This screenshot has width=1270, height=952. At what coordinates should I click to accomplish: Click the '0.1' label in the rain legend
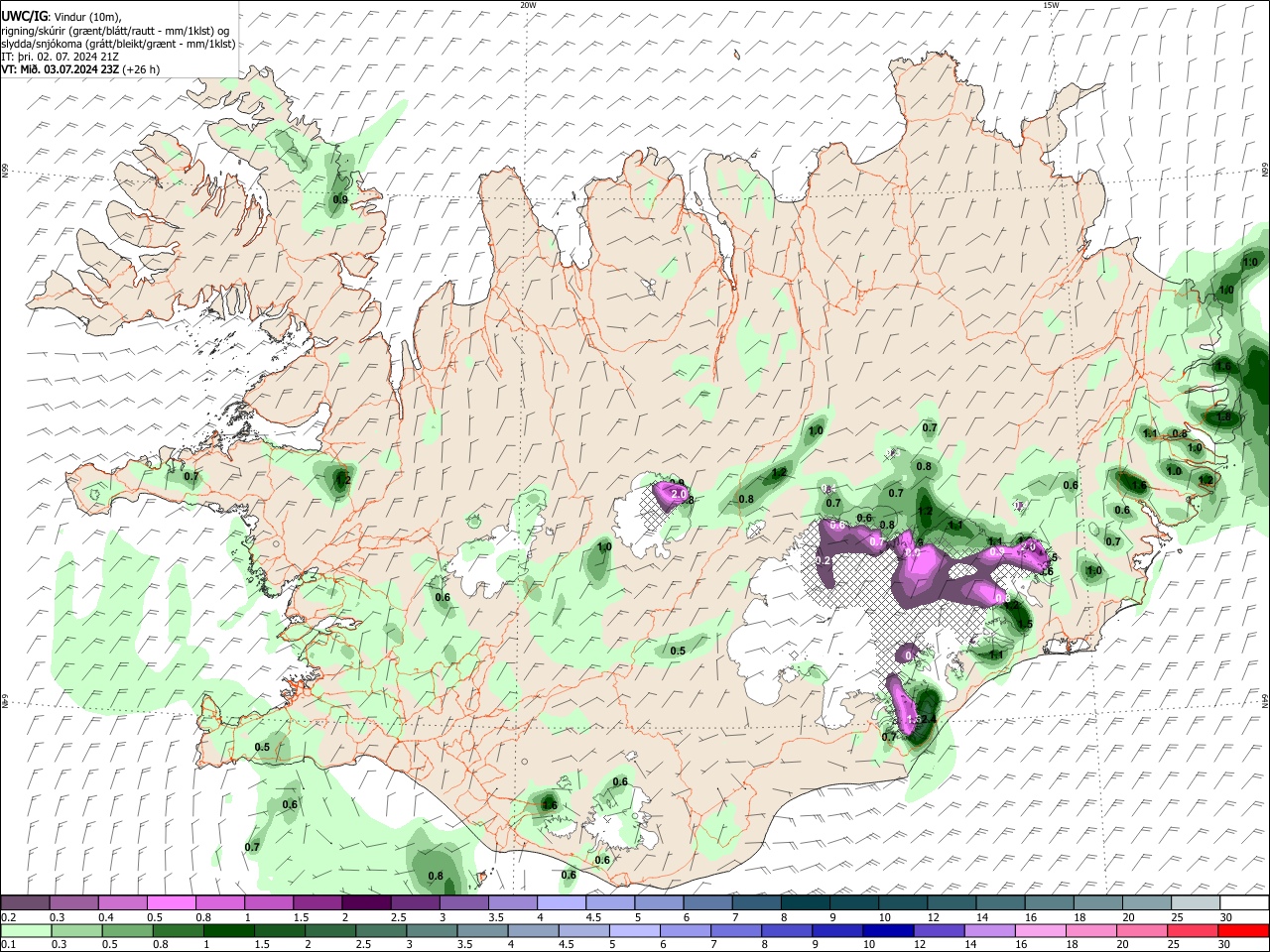[x=9, y=944]
